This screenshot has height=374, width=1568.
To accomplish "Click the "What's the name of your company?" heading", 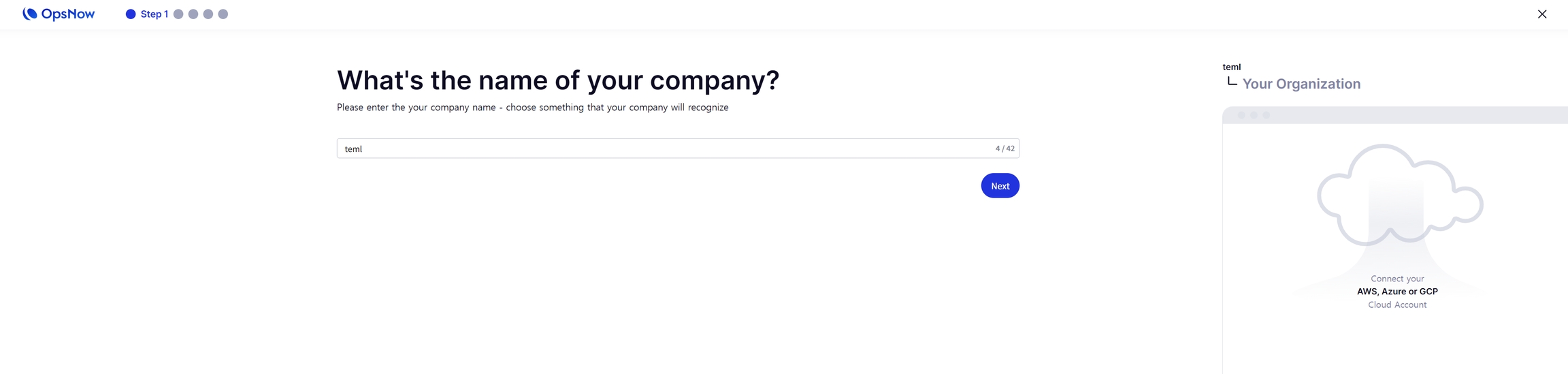I will (x=557, y=80).
